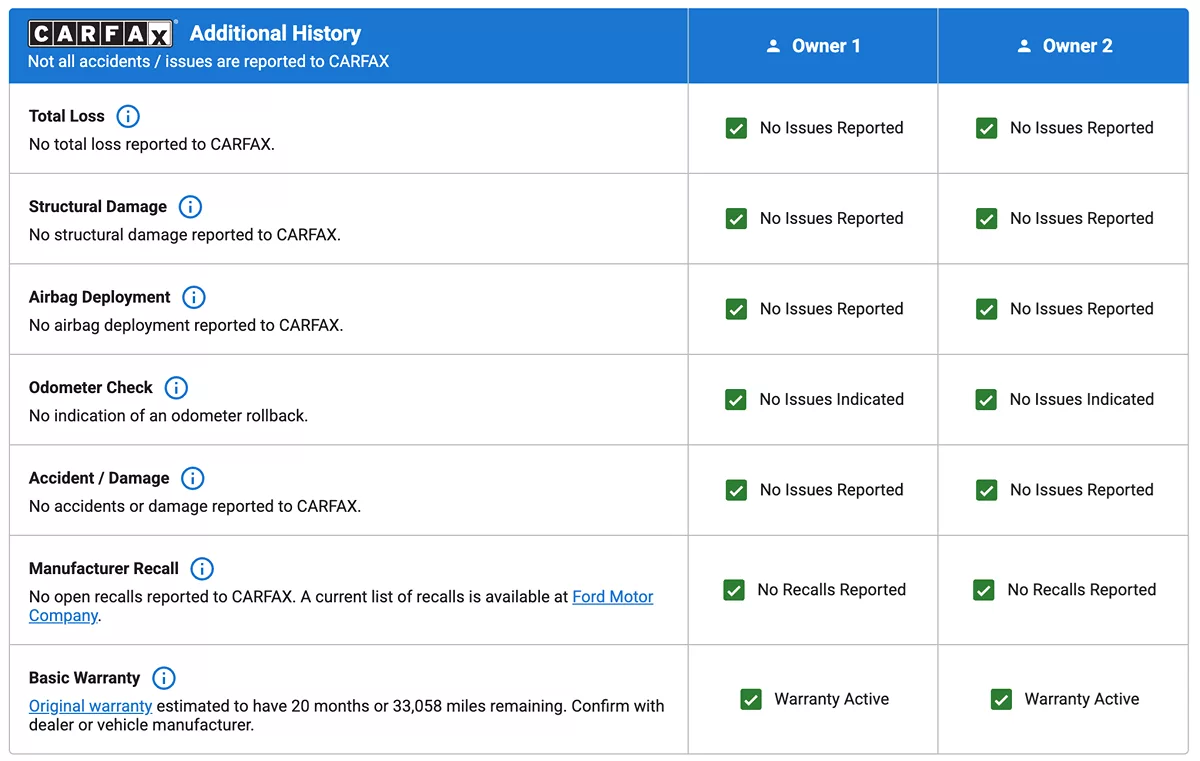Click the CARFAX logo in header
Image resolution: width=1200 pixels, height=761 pixels.
[x=103, y=34]
